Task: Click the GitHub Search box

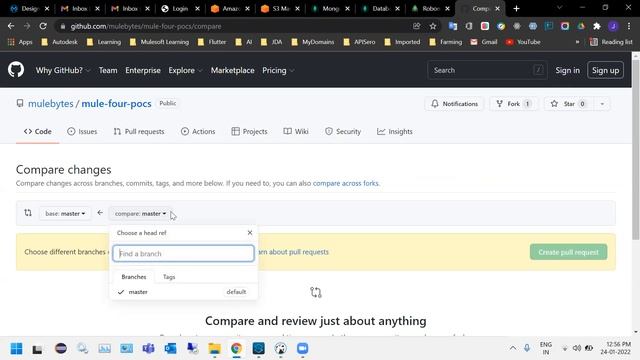Action: [x=487, y=70]
